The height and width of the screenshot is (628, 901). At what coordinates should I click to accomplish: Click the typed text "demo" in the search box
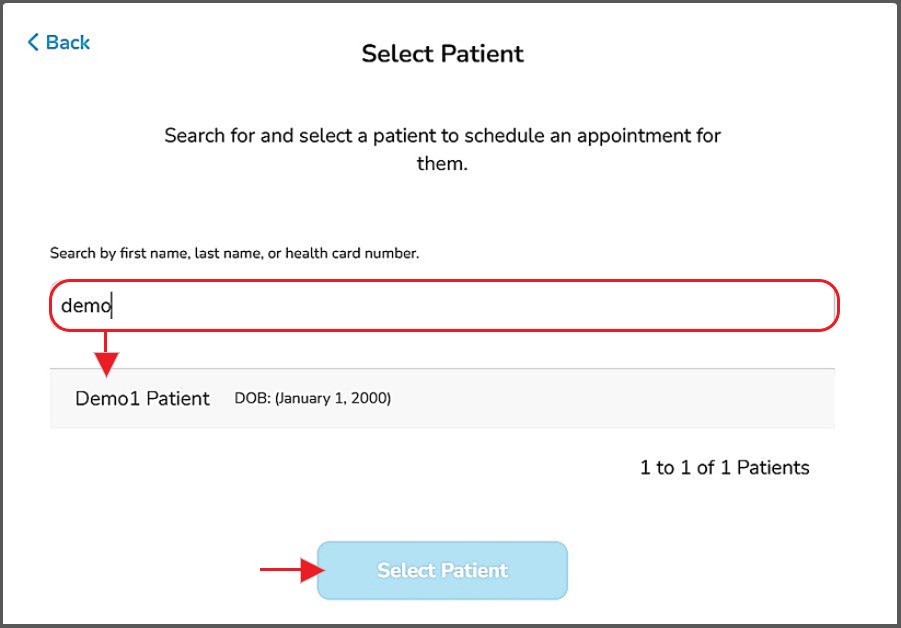85,305
